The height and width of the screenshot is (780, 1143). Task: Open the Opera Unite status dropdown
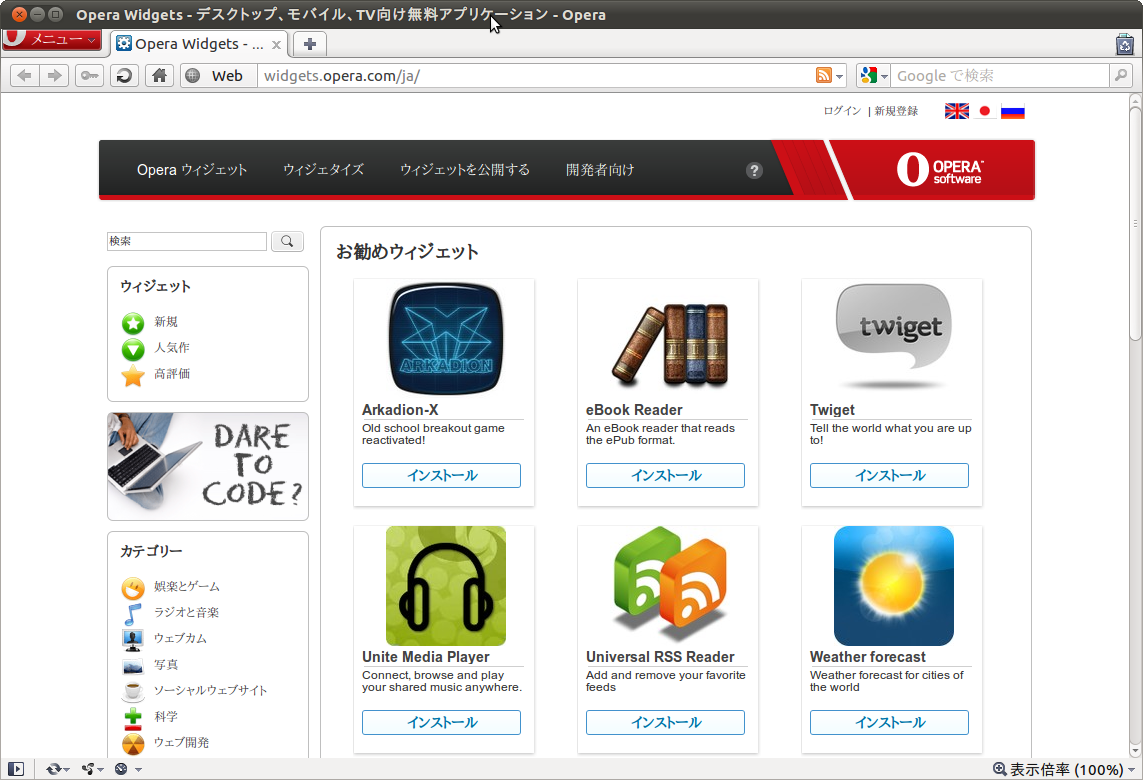pos(92,769)
